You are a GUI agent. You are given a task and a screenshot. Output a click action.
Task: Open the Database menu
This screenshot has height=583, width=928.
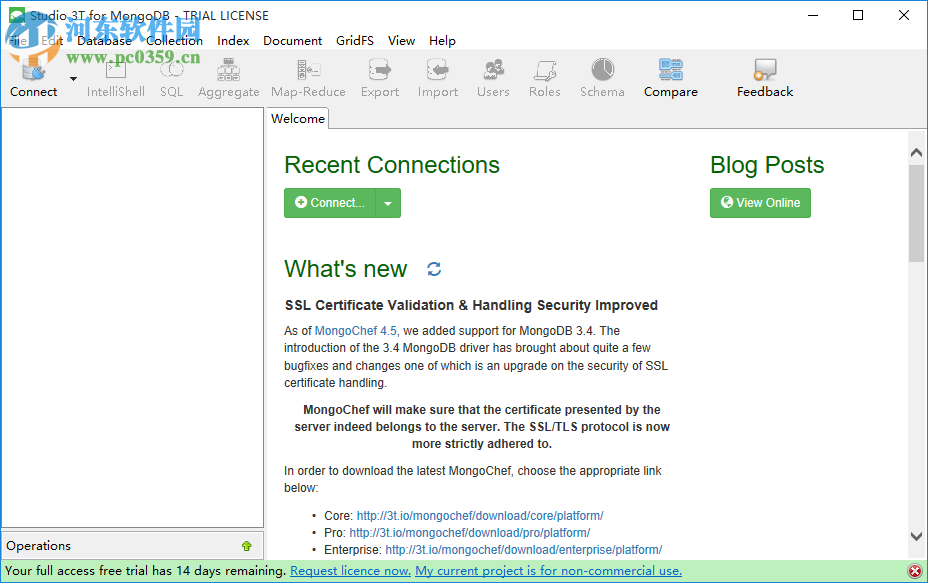(103, 41)
